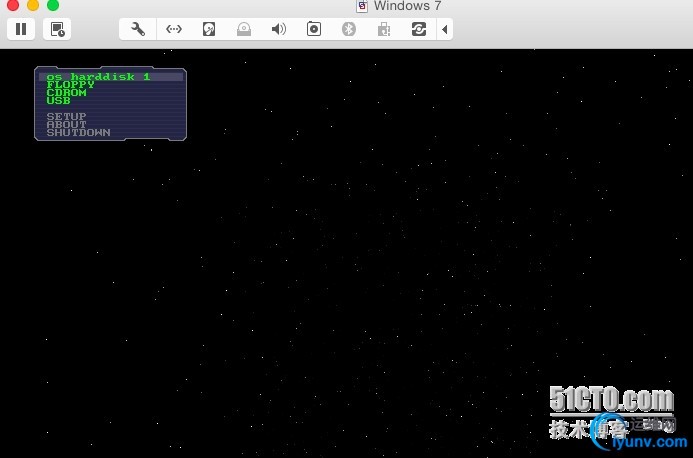
Task: Collapse the device toolbar arrow
Action: pos(445,29)
